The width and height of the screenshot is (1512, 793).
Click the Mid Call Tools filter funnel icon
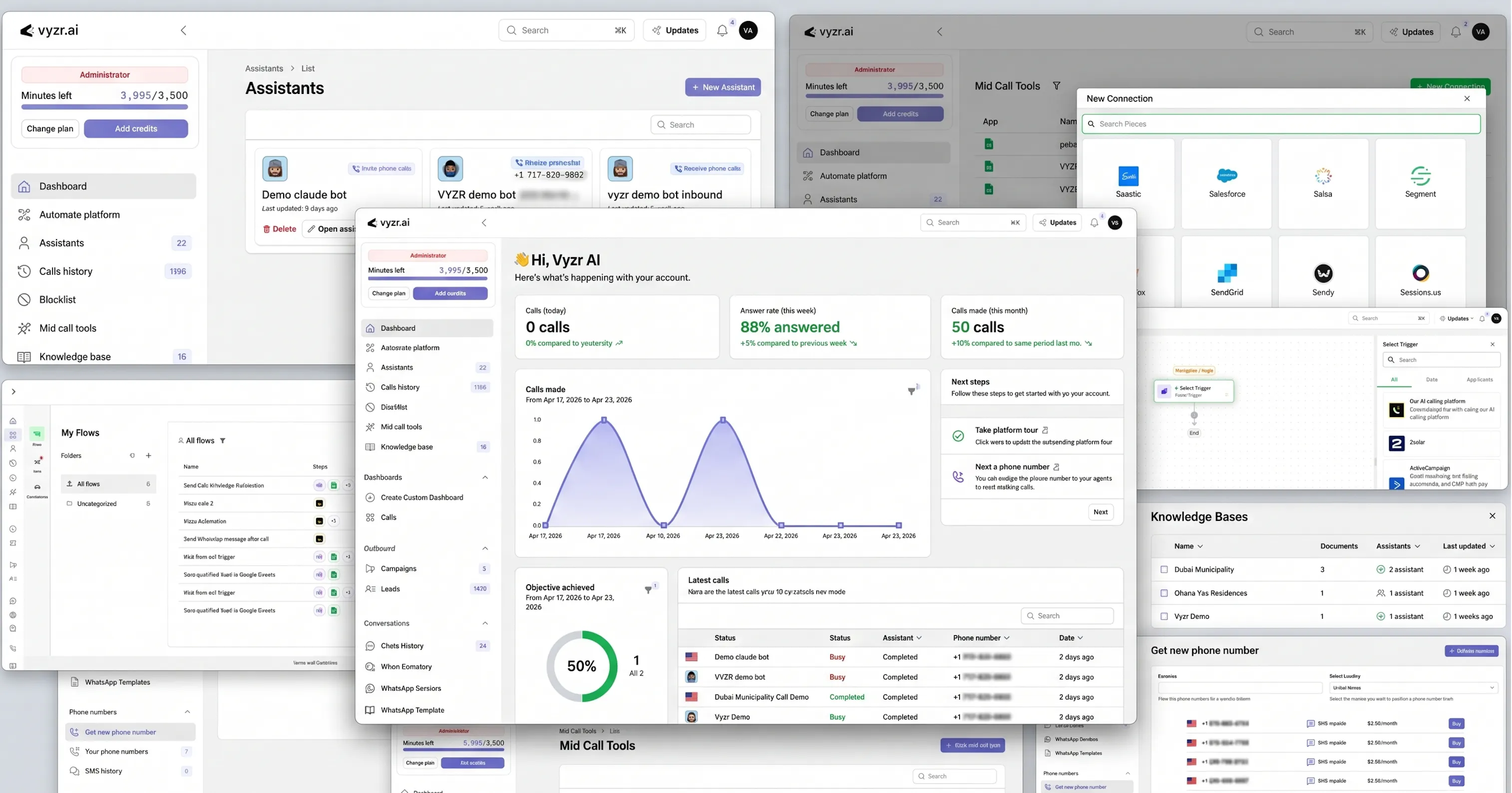[1057, 86]
